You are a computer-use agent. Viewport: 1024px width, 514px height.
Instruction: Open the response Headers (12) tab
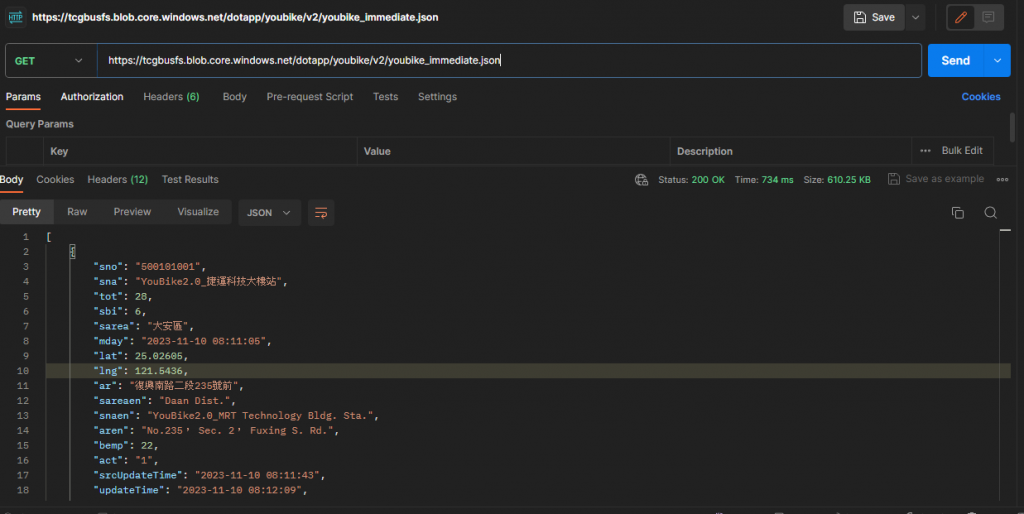(x=118, y=180)
